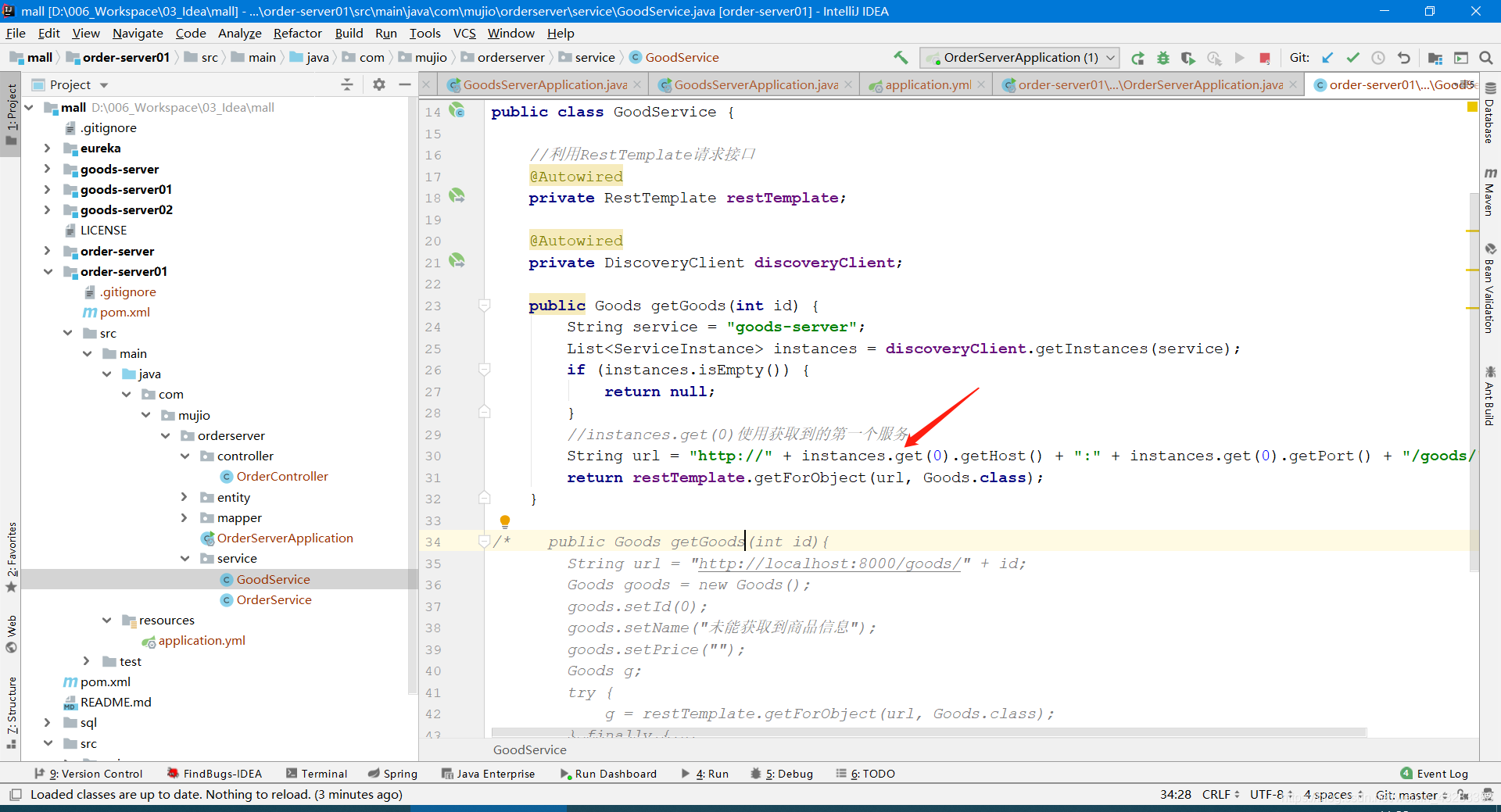Collapse the controller package
The width and height of the screenshot is (1501, 812).
click(x=184, y=456)
